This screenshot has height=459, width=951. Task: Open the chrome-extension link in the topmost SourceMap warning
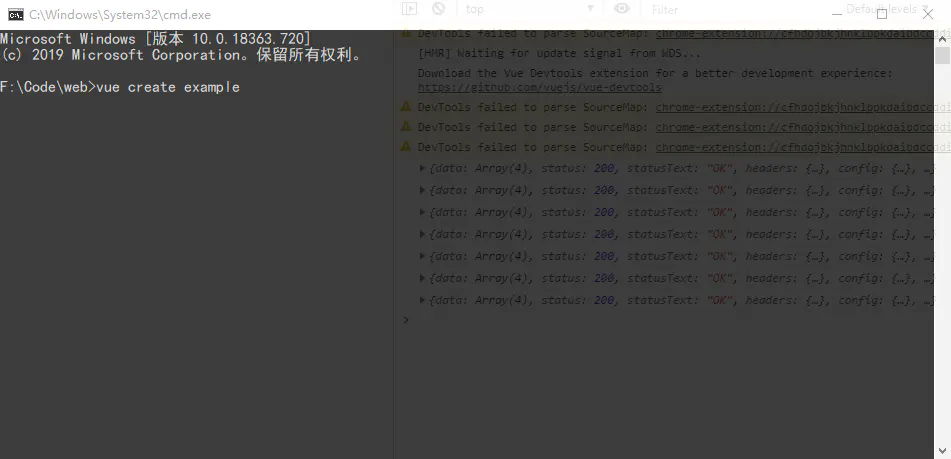tap(802, 34)
